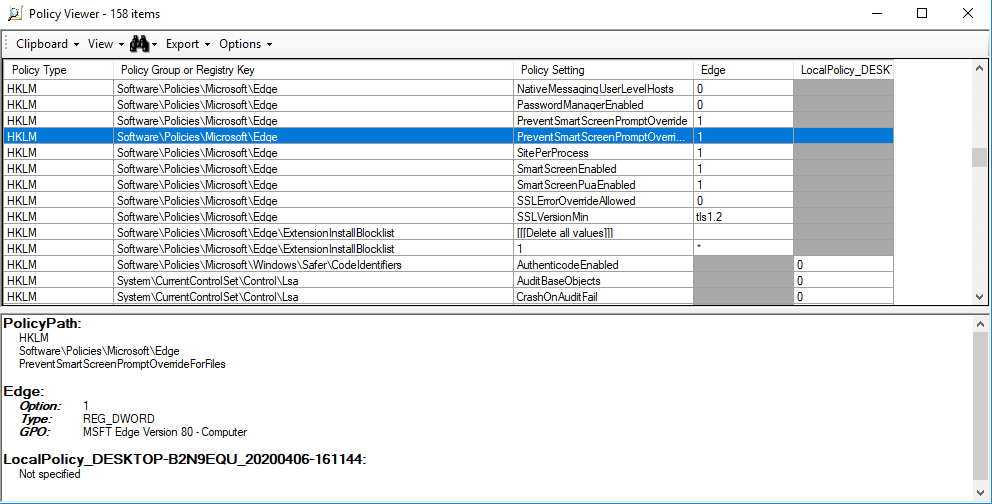Close the Policy Viewer window
Viewport: 992px width, 504px height.
point(968,13)
